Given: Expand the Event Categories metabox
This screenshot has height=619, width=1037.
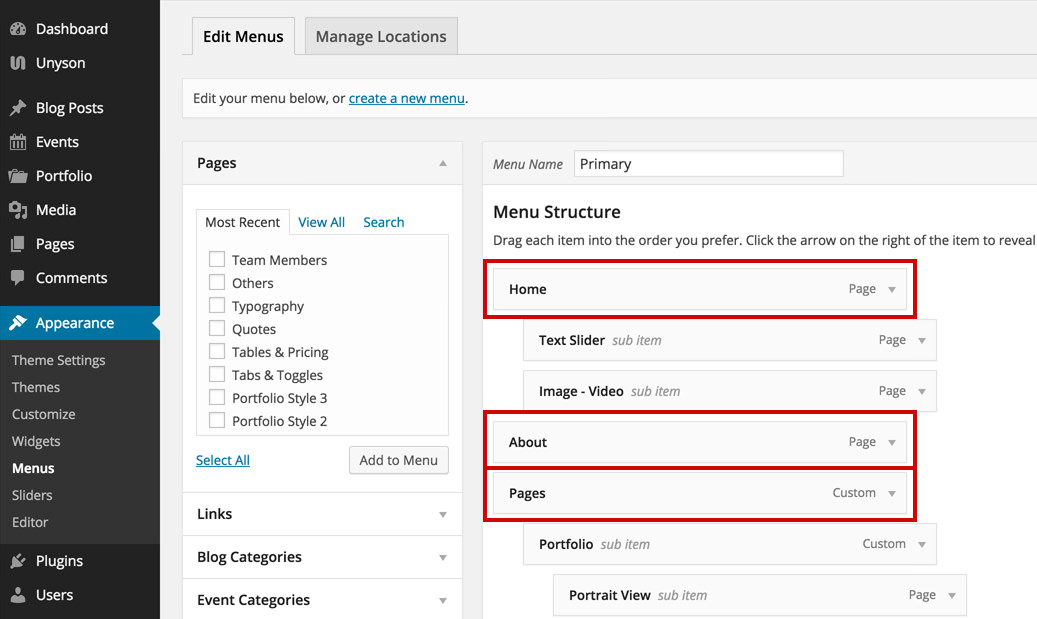Looking at the screenshot, I should pos(443,600).
